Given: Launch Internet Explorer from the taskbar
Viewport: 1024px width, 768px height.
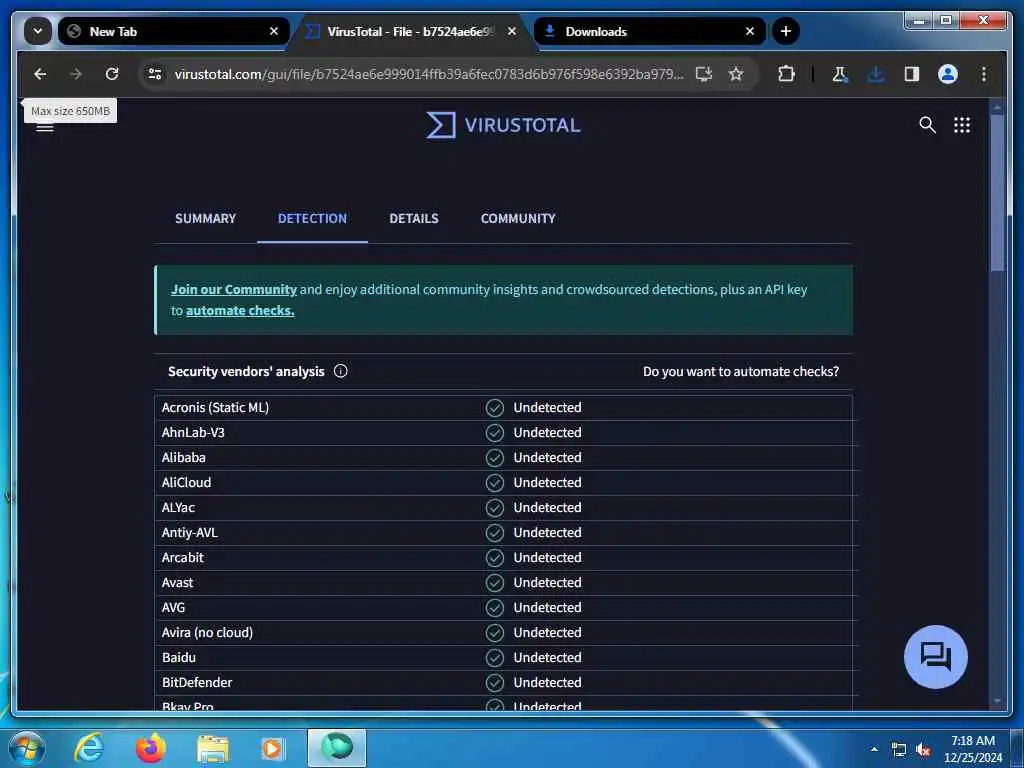Looking at the screenshot, I should coord(88,748).
